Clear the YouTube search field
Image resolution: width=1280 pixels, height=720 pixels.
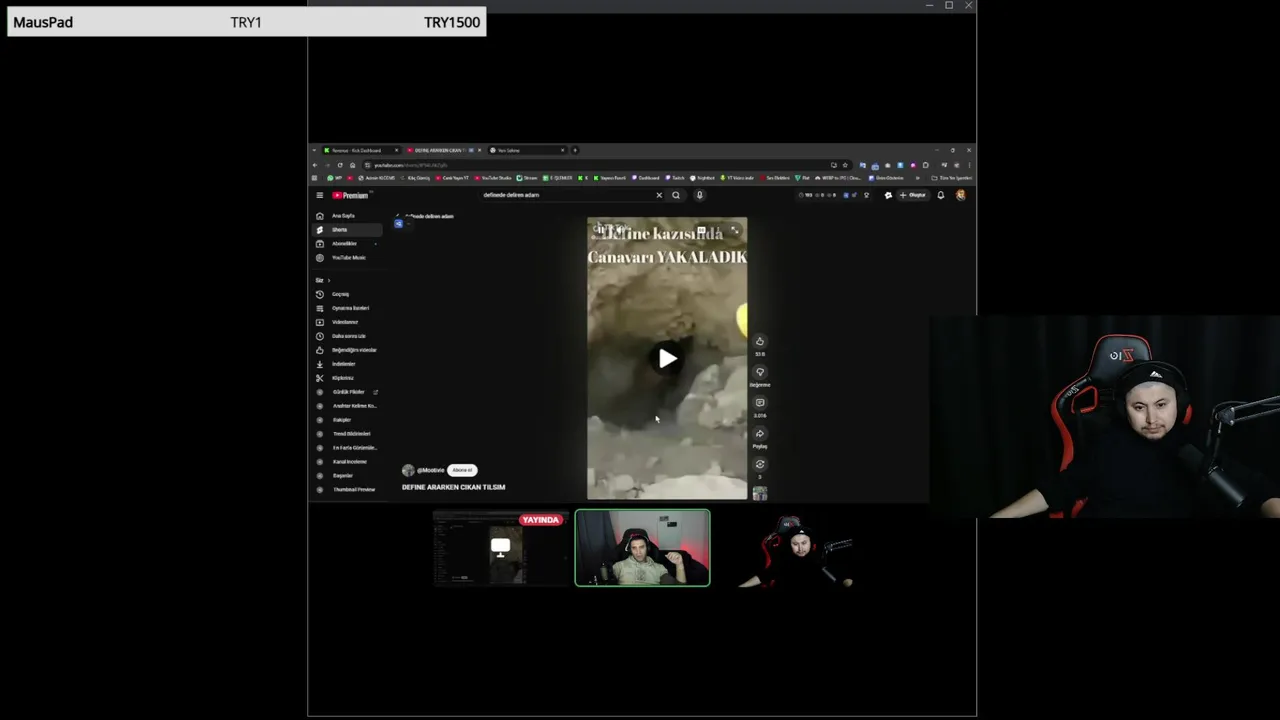pyautogui.click(x=659, y=195)
